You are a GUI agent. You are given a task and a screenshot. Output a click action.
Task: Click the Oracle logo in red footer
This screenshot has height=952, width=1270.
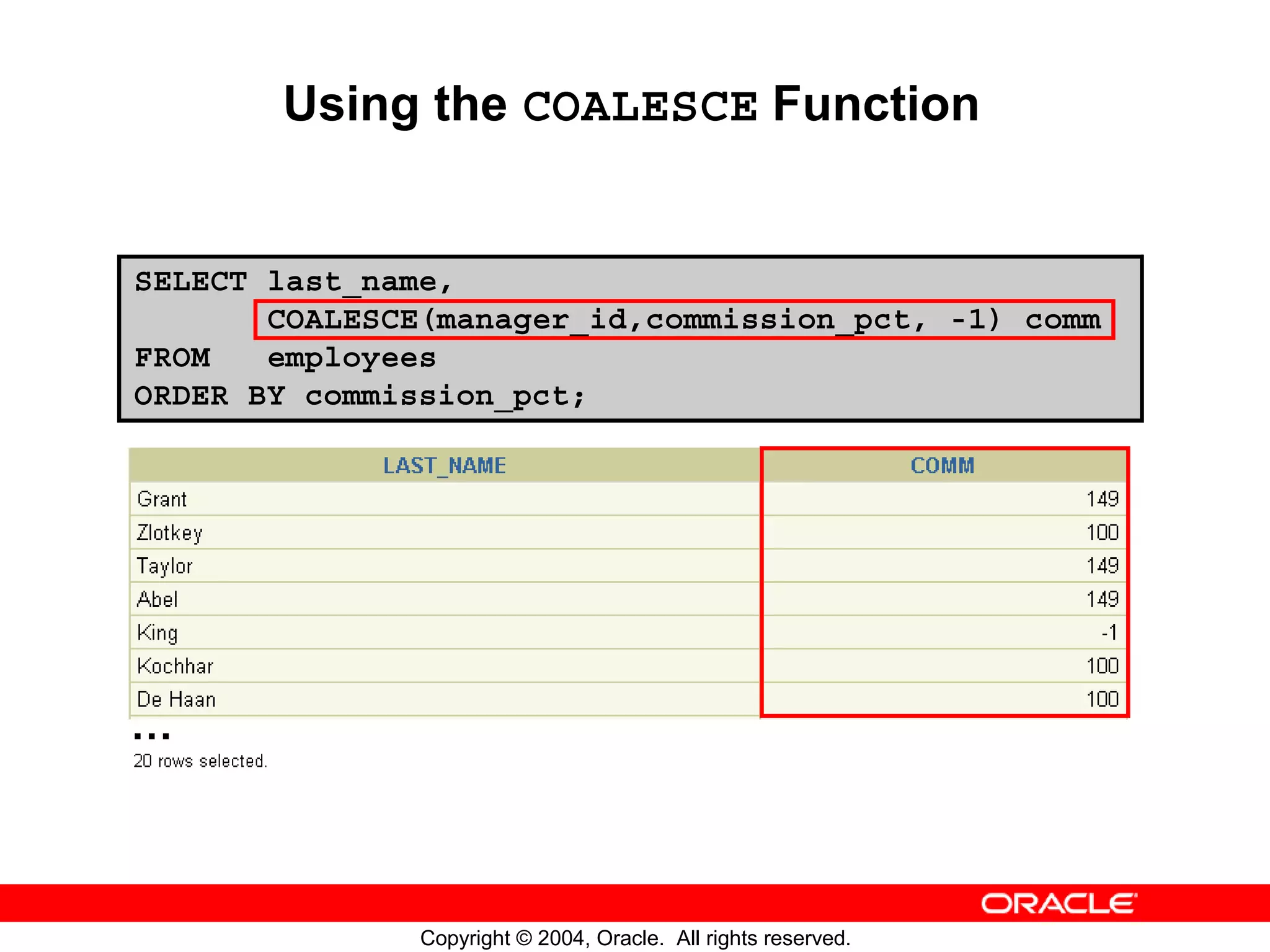(1059, 904)
